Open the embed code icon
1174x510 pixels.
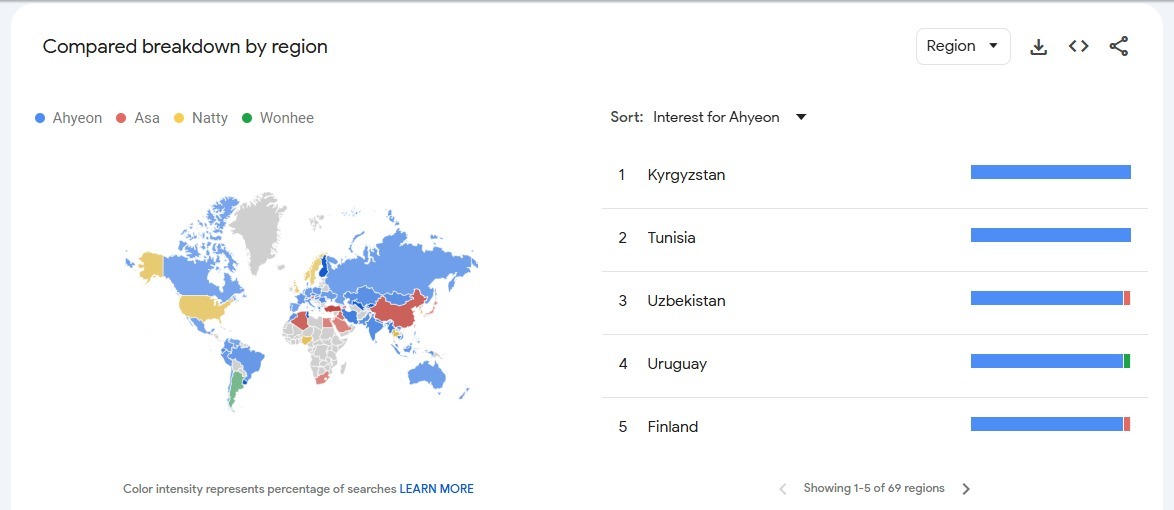1078,46
